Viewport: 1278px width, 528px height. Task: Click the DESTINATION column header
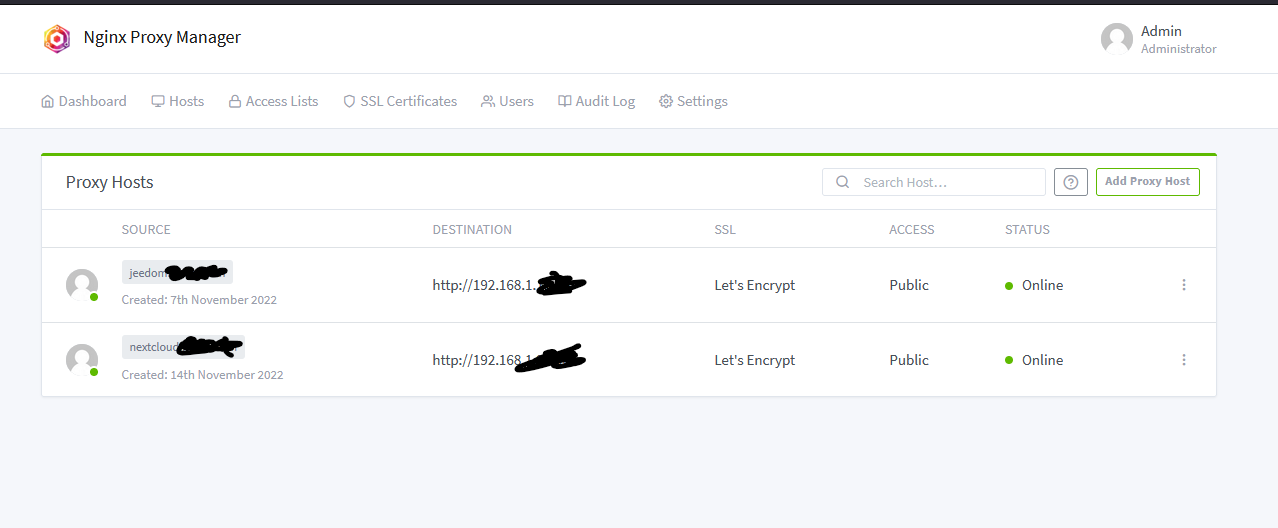click(472, 230)
